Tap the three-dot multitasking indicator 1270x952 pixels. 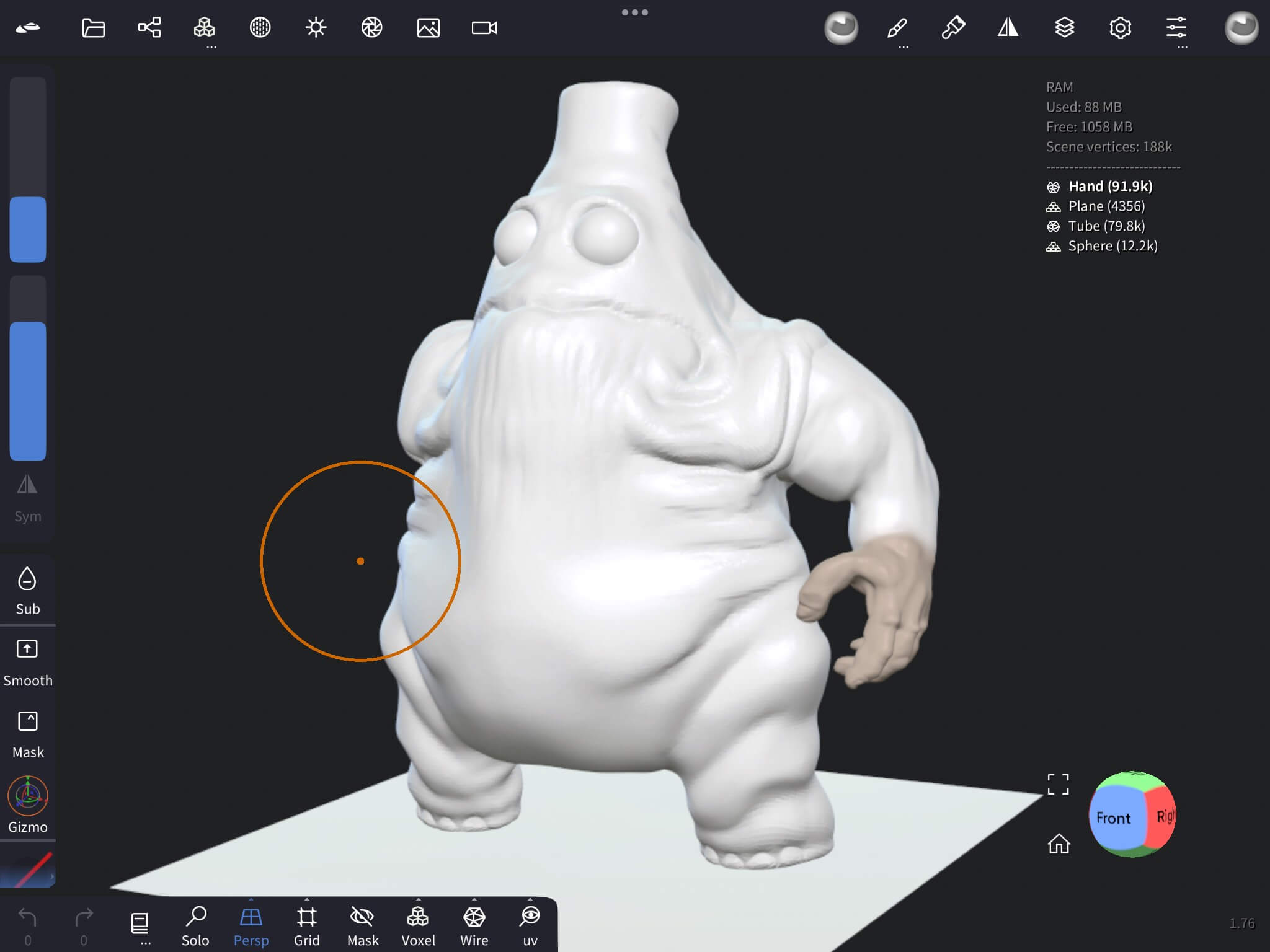point(635,12)
